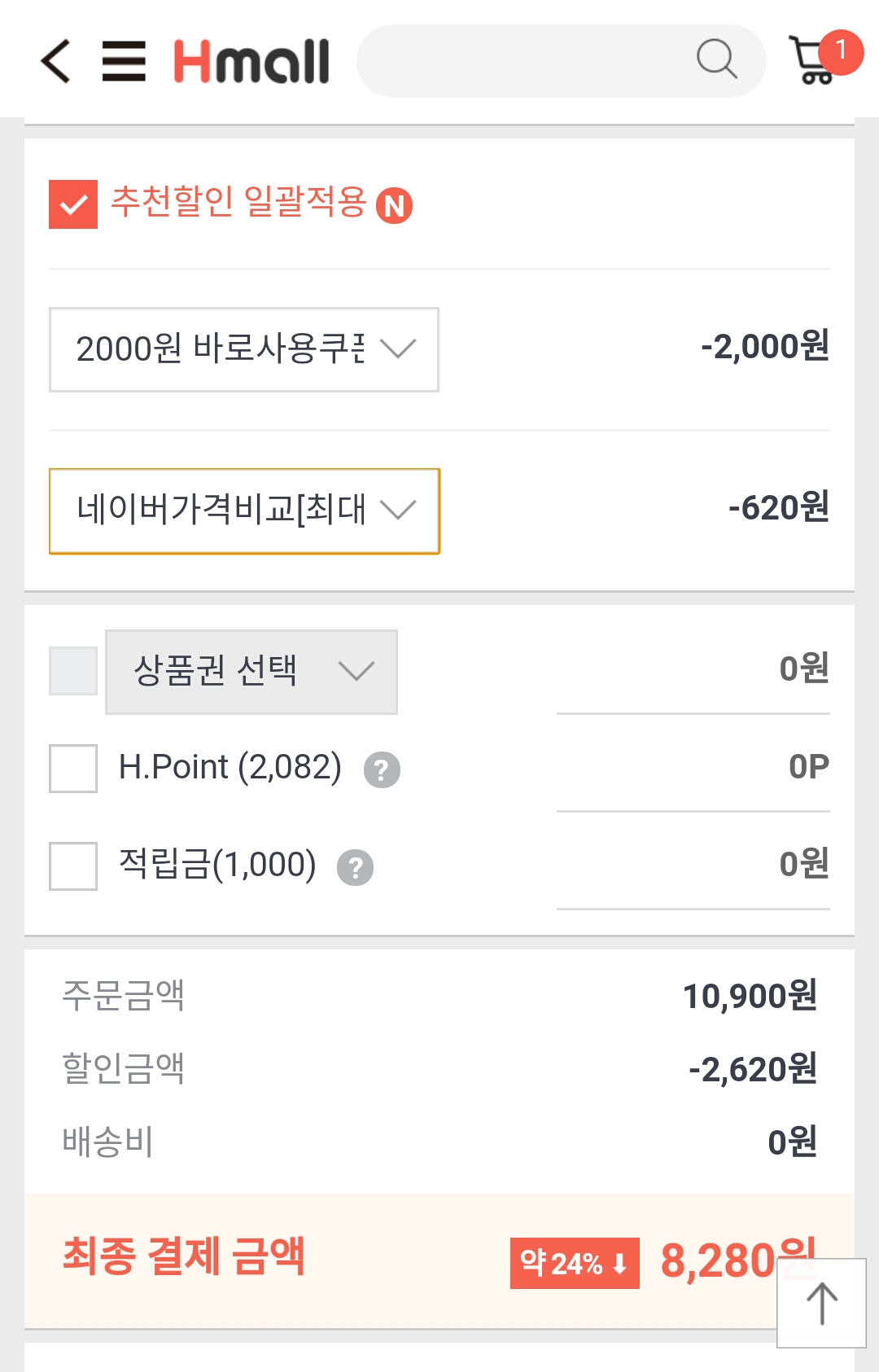Open the 상품권 선택 dropdown
This screenshot has width=879, height=1372.
point(251,672)
